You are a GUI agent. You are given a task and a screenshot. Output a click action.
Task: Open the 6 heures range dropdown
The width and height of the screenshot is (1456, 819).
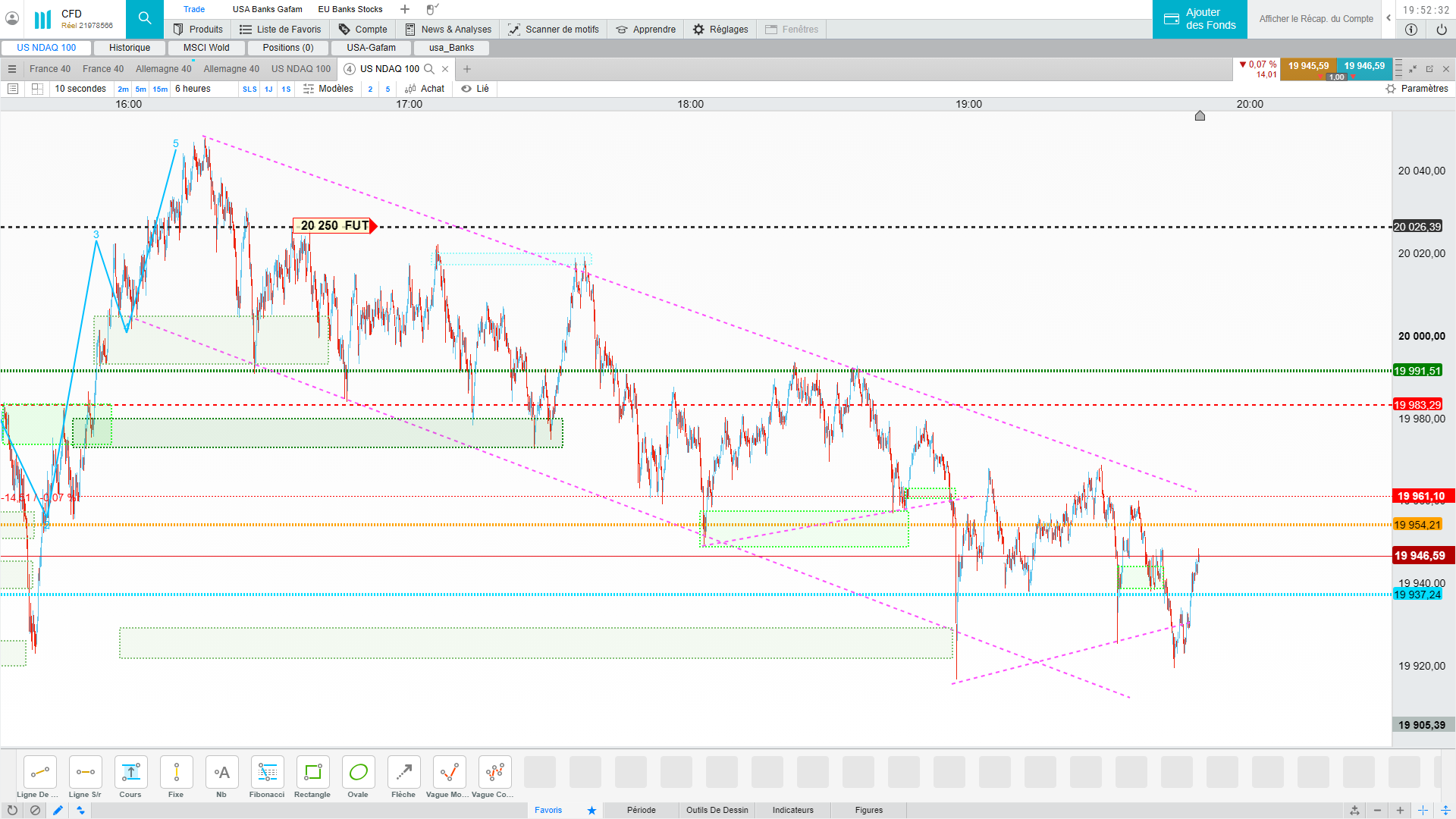coord(193,89)
